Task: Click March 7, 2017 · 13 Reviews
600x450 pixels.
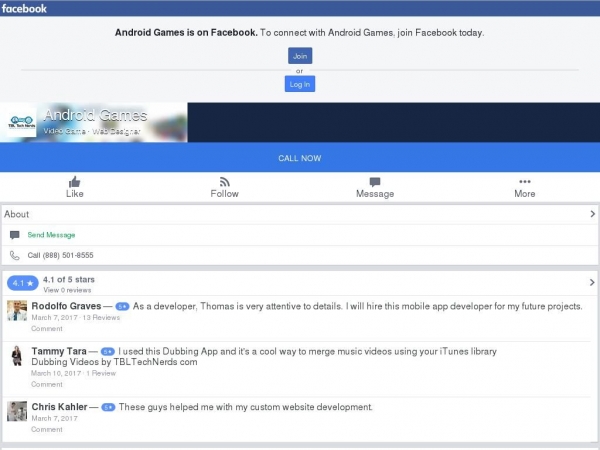Action: (x=76, y=318)
